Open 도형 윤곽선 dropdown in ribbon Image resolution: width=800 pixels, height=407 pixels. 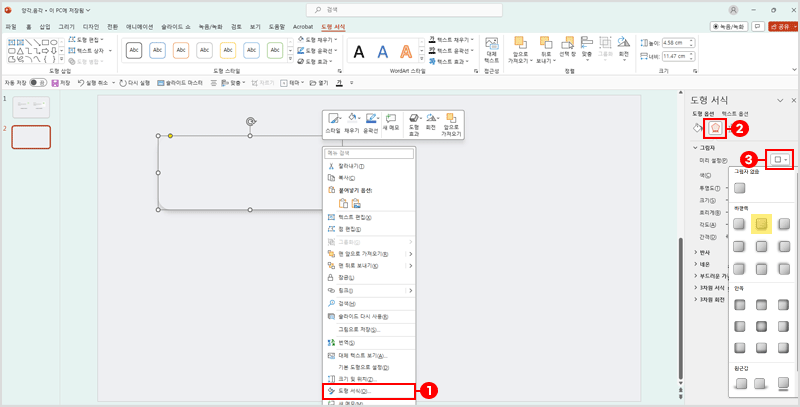pos(317,50)
